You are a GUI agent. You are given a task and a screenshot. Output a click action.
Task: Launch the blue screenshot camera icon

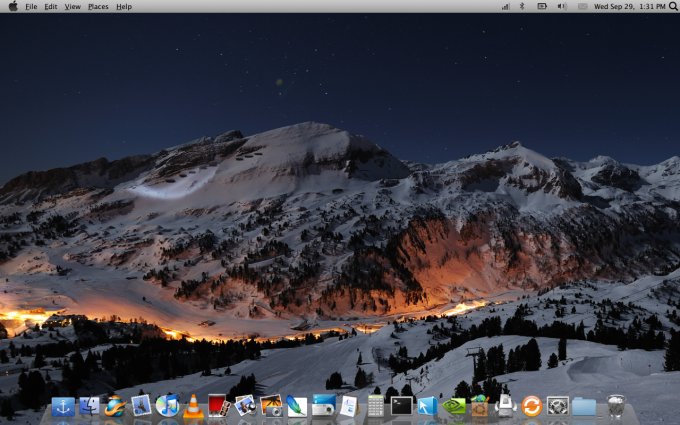click(324, 405)
